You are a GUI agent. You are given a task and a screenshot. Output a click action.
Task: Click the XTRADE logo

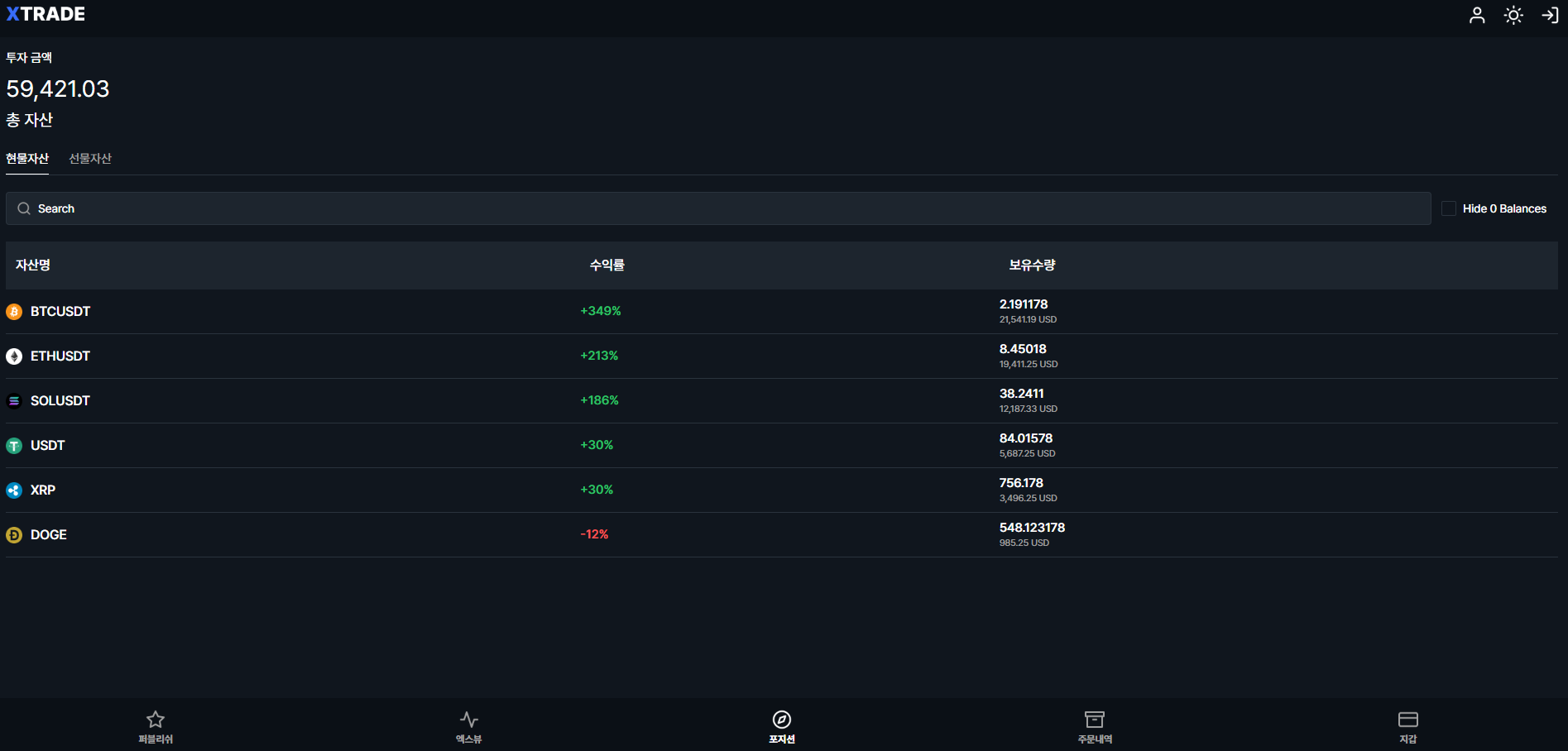(x=46, y=14)
